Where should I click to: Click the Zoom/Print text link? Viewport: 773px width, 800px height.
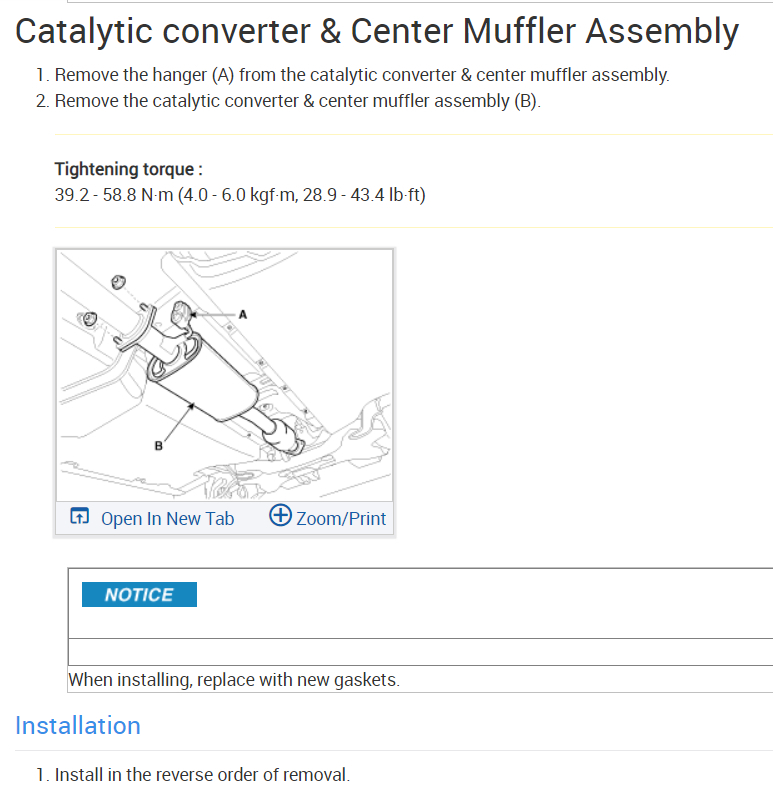(x=341, y=519)
